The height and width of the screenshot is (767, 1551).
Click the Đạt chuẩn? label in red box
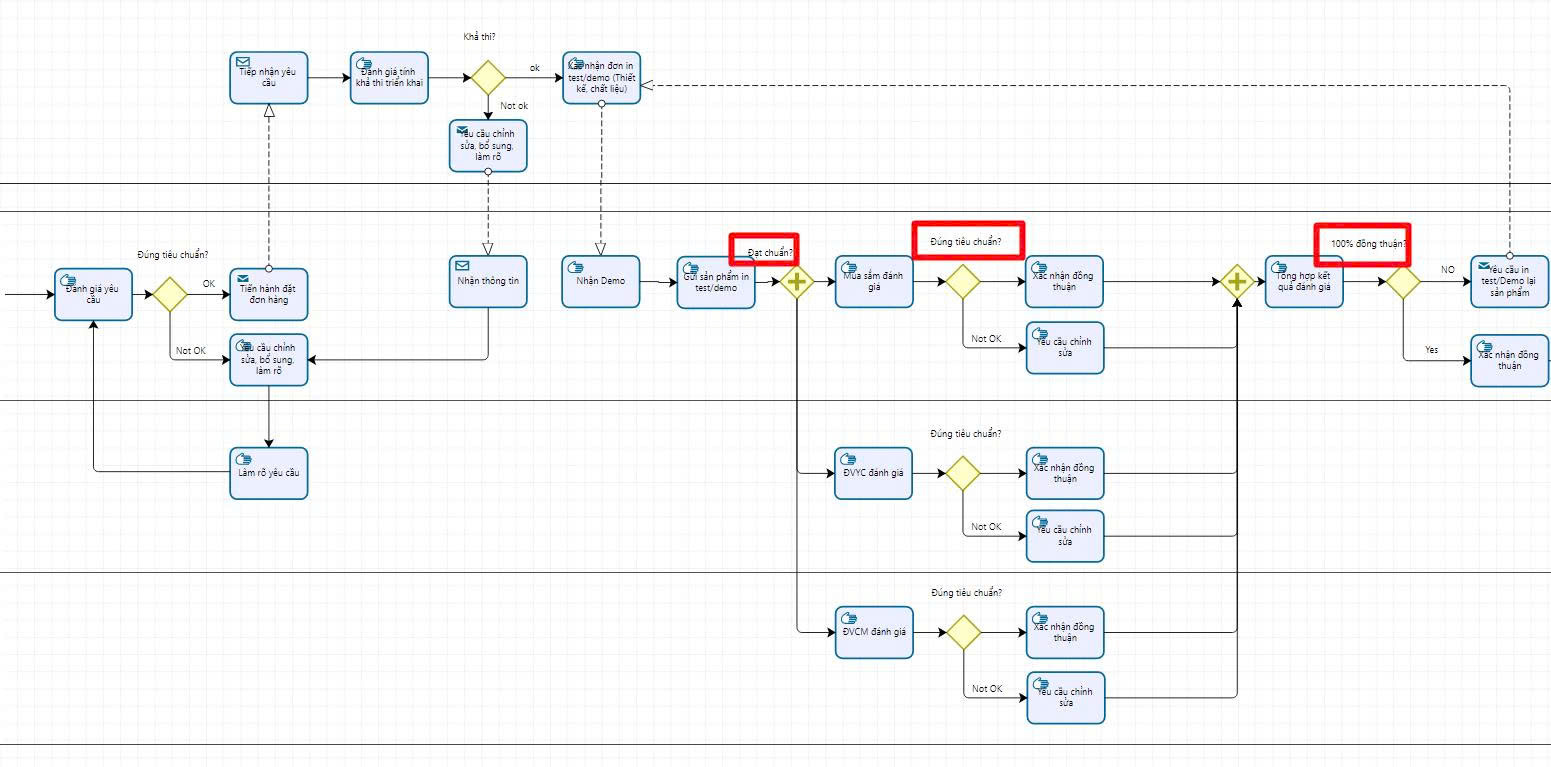pos(770,253)
